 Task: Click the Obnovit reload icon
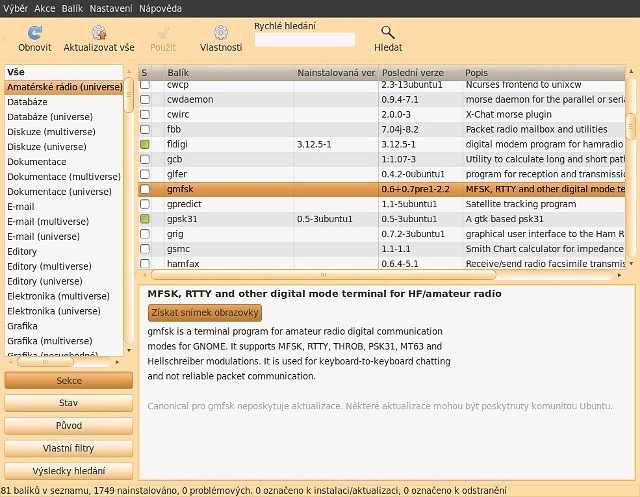35,32
